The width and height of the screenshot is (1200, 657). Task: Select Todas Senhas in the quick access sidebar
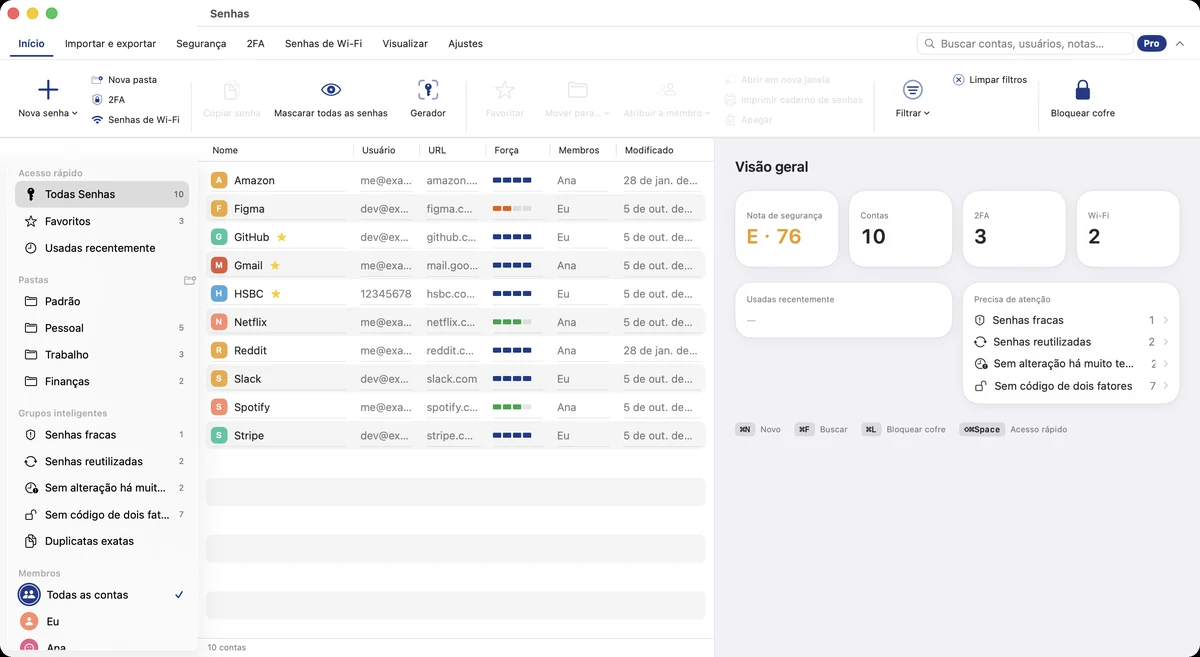(x=102, y=194)
